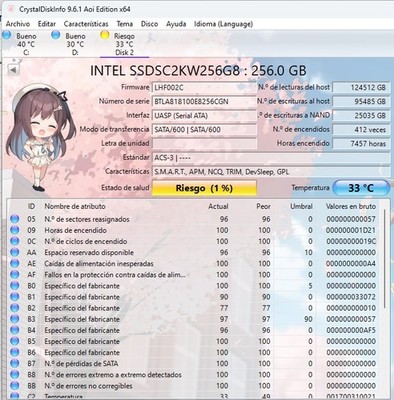Click the status dot for attribute AE
This screenshot has height=400, width=394.
pos(14,263)
